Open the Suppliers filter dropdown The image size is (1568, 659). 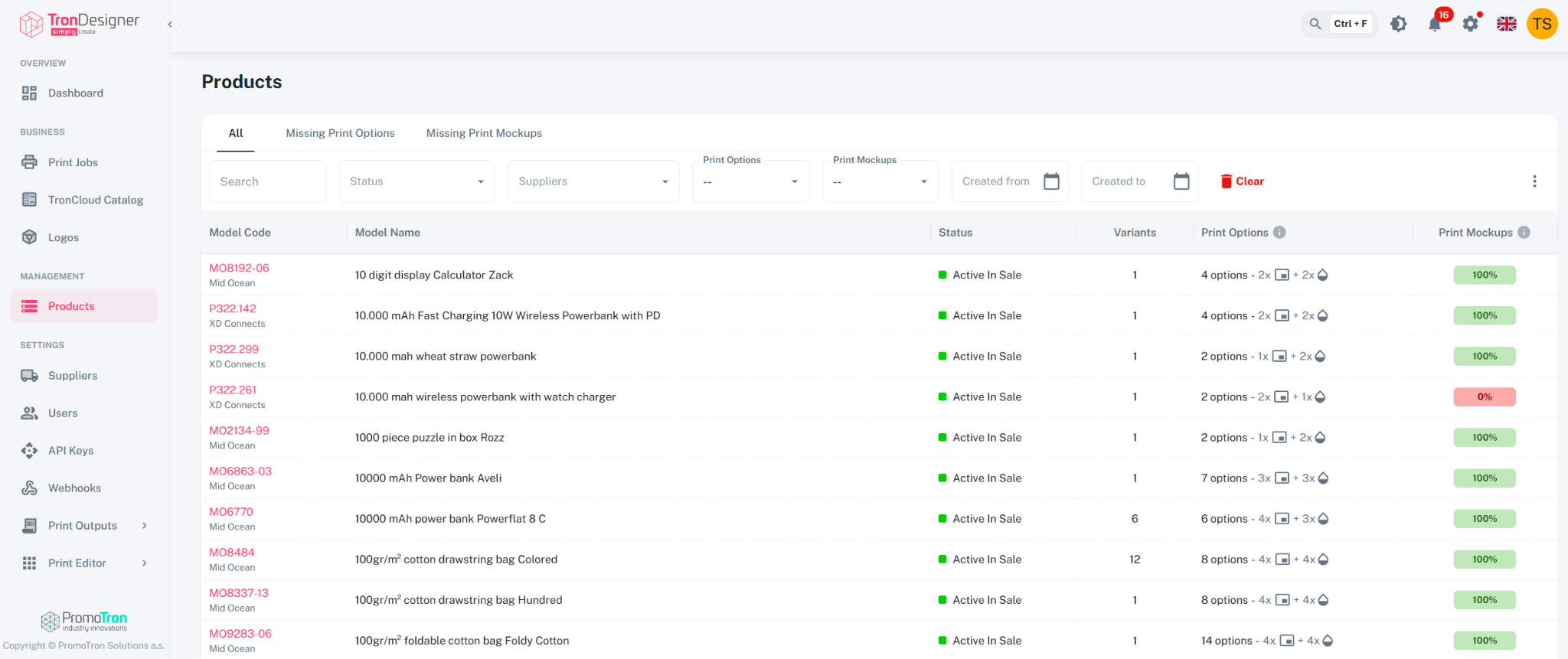(x=593, y=181)
